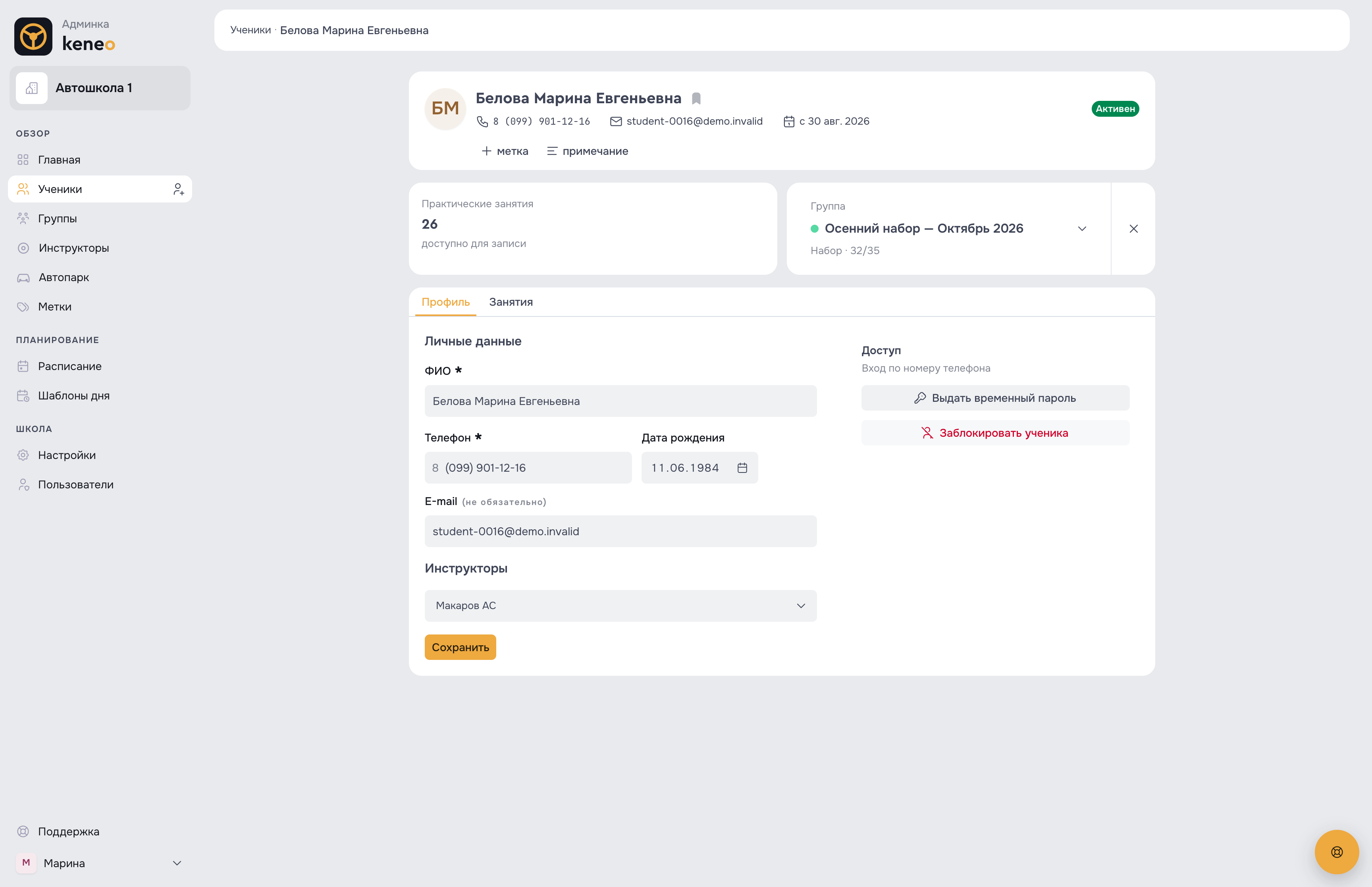This screenshot has height=887, width=1372.
Task: Switch to the Занятия tab
Action: (x=511, y=302)
